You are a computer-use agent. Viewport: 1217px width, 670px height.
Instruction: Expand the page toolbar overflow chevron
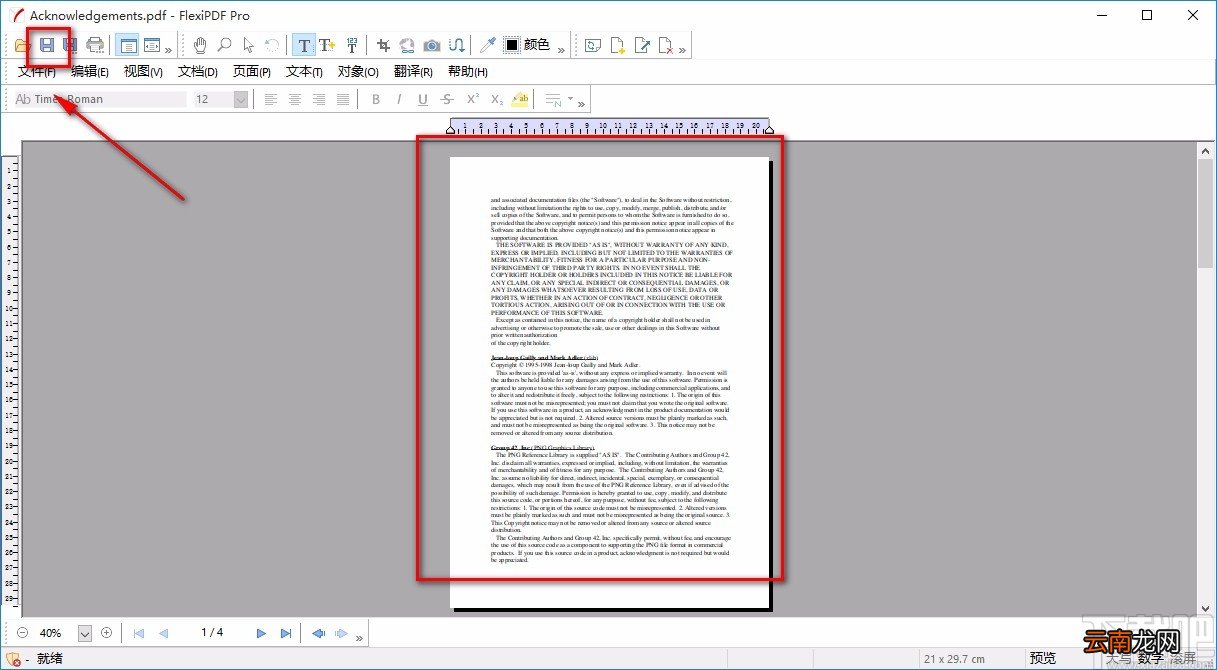(x=682, y=50)
